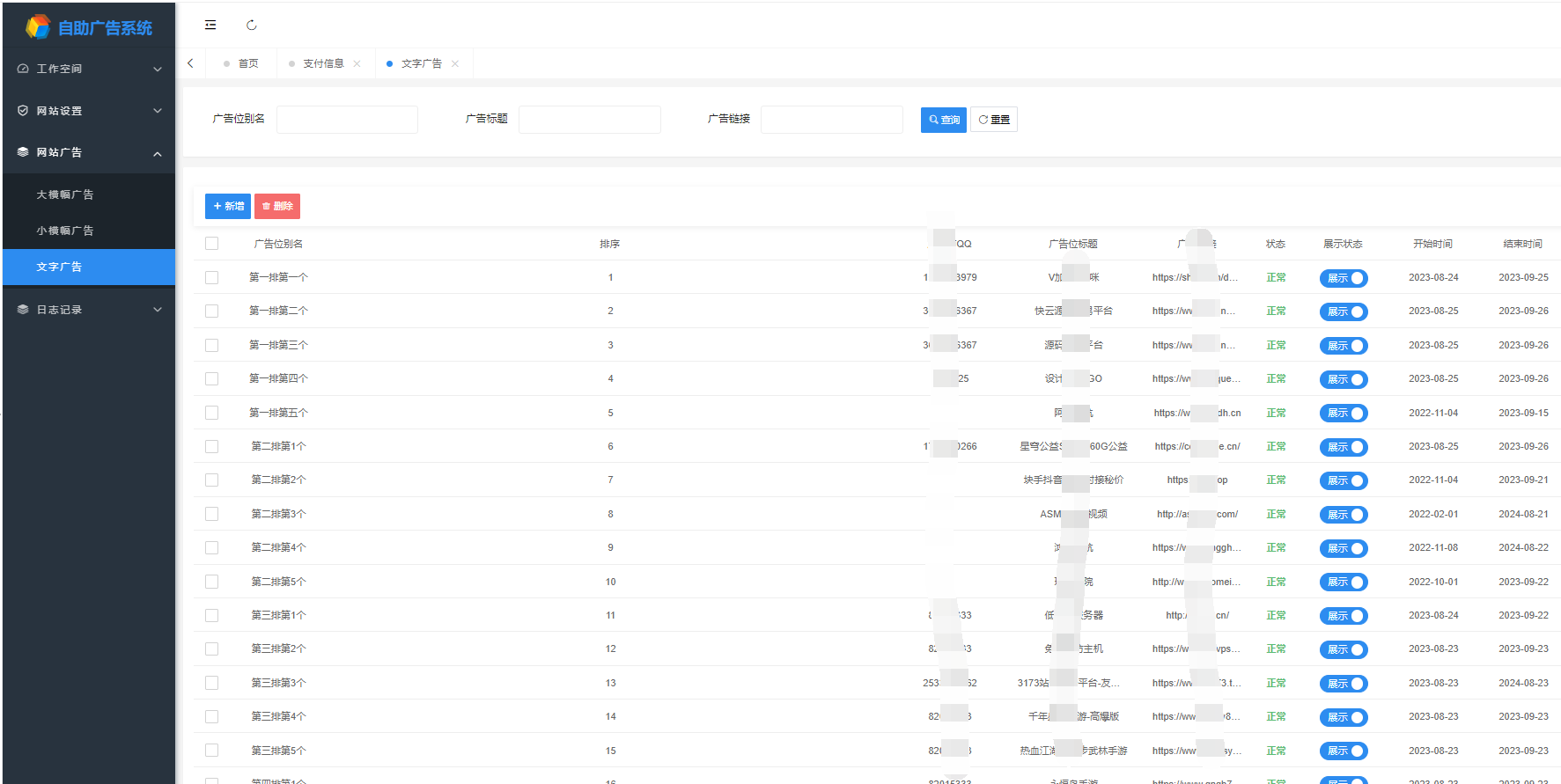Click the 重置 reset button
The width and height of the screenshot is (1561, 784).
click(994, 120)
